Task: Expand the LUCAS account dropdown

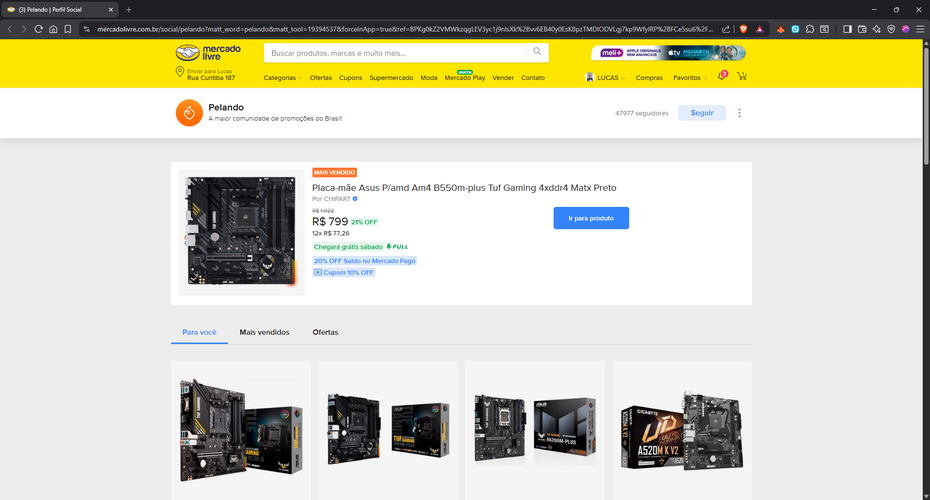Action: click(605, 78)
